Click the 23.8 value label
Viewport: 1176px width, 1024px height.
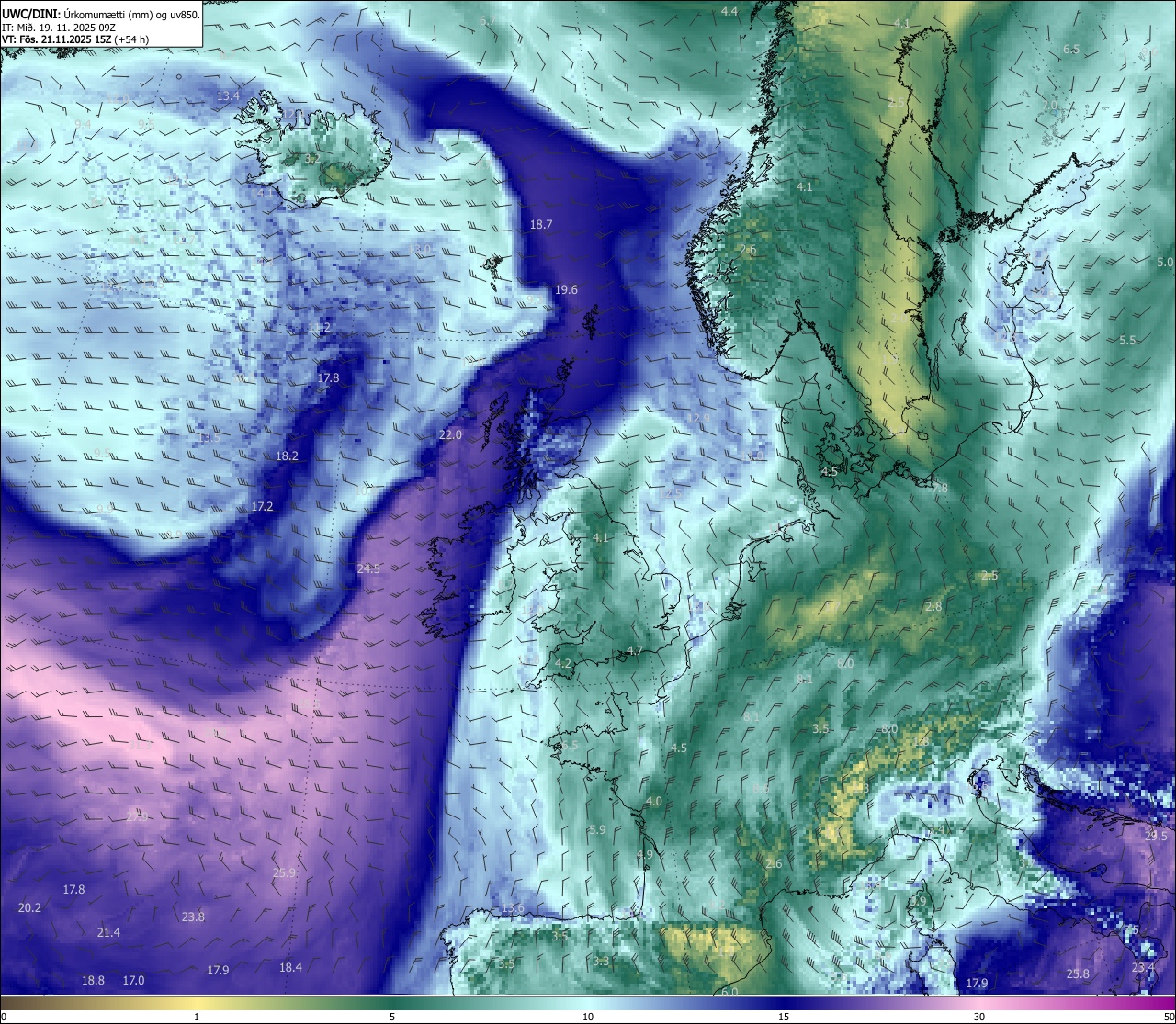tap(193, 917)
